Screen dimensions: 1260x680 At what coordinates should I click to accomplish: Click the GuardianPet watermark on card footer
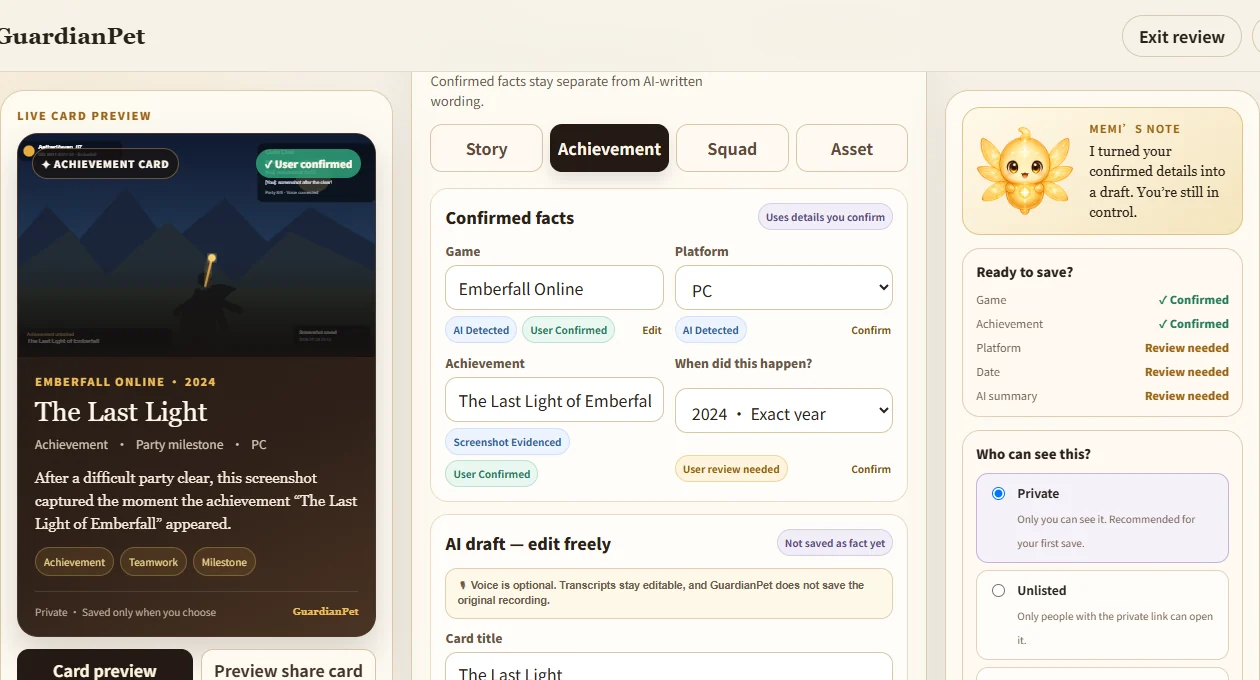click(x=325, y=612)
